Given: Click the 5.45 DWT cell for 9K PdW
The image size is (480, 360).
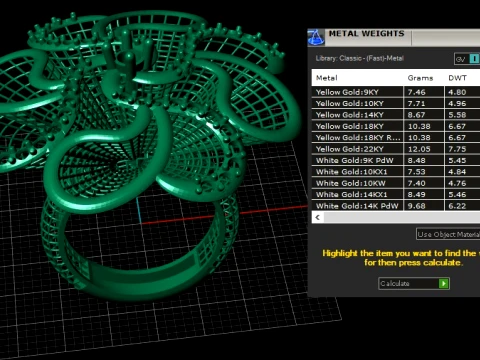Looking at the screenshot, I should pyautogui.click(x=462, y=160).
